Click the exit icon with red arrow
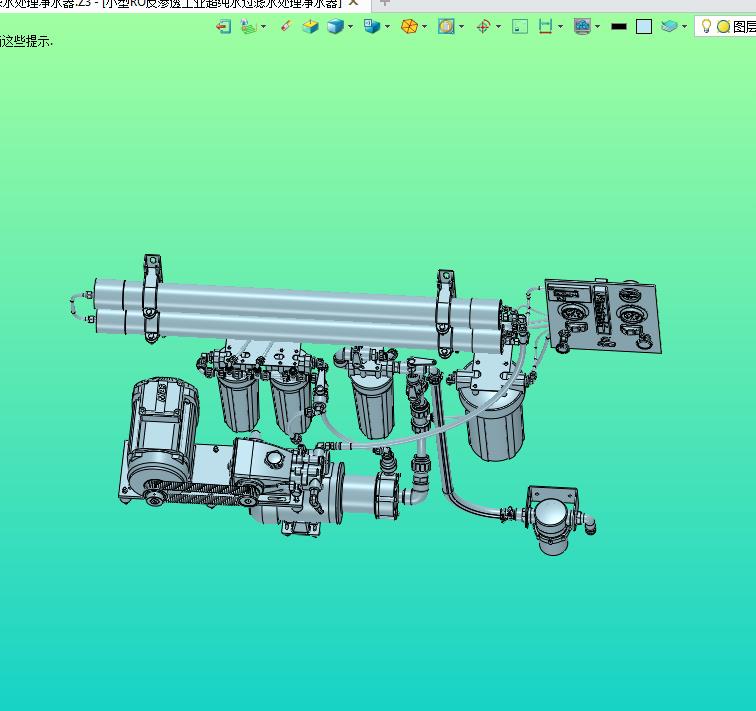The height and width of the screenshot is (711, 756). (224, 27)
